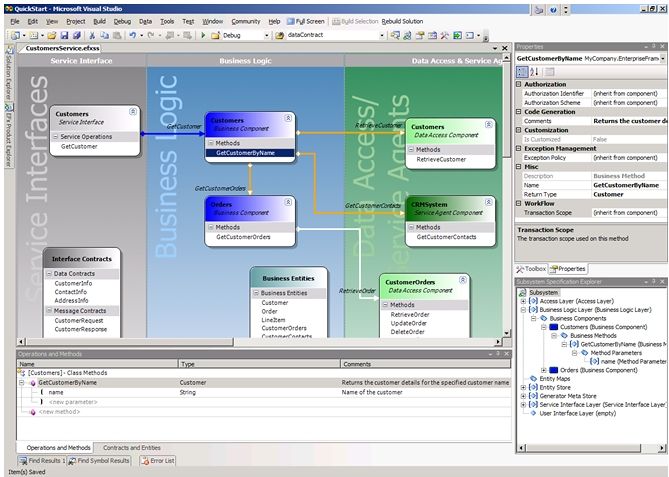
Task: Collapse Orders Business Component shape chevron
Action: click(288, 202)
